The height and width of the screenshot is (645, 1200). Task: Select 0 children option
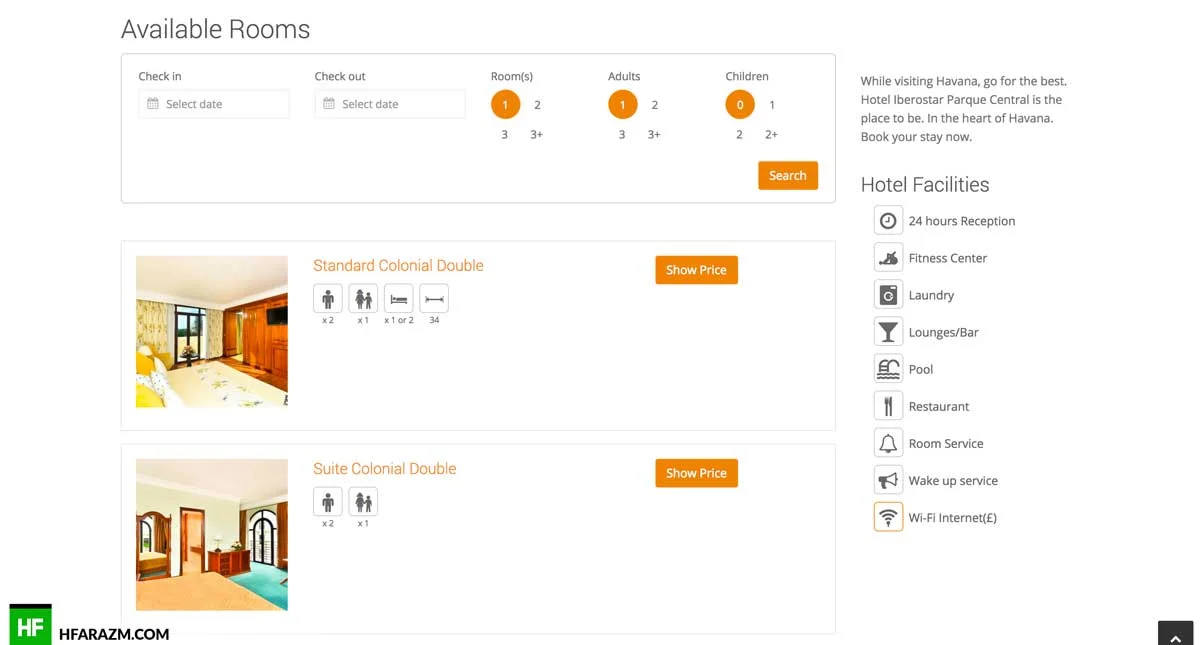coord(740,105)
